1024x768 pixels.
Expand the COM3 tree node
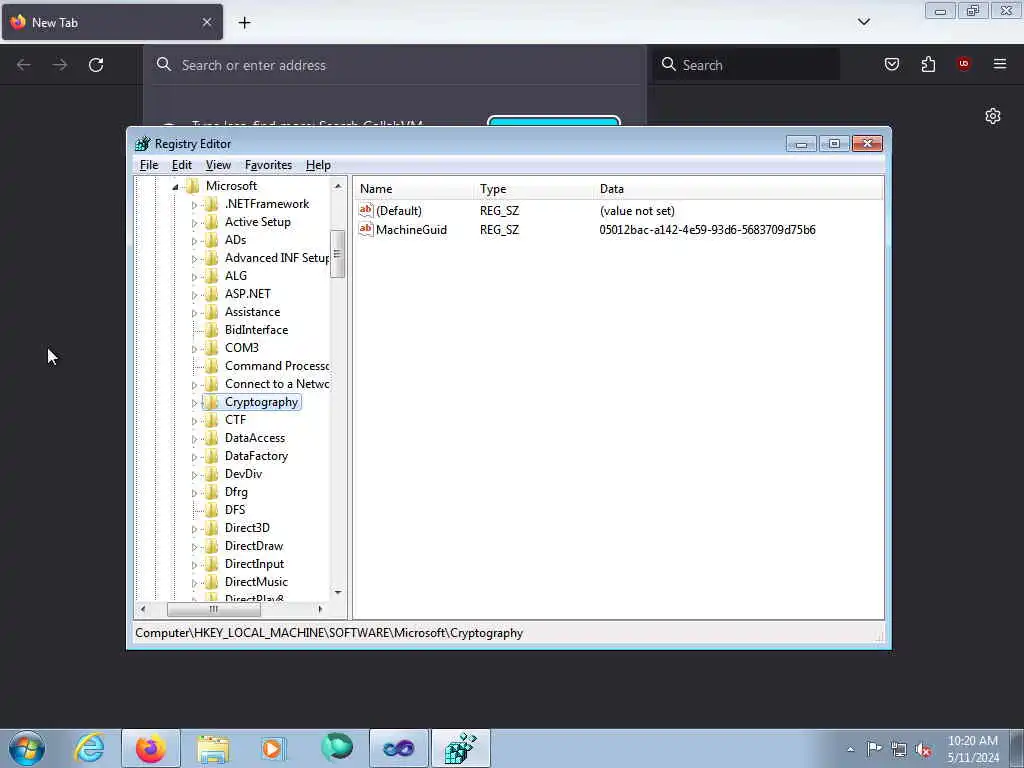click(x=194, y=349)
